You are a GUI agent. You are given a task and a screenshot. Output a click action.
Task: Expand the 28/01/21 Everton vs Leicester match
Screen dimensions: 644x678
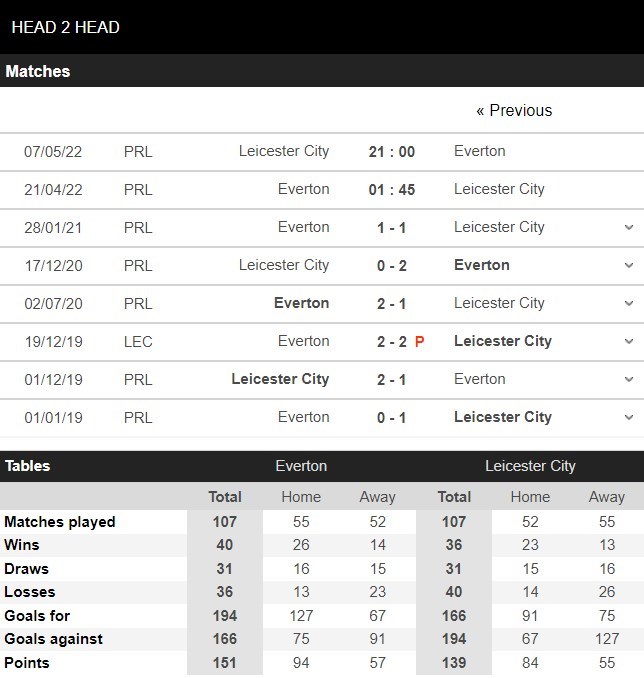click(x=628, y=228)
